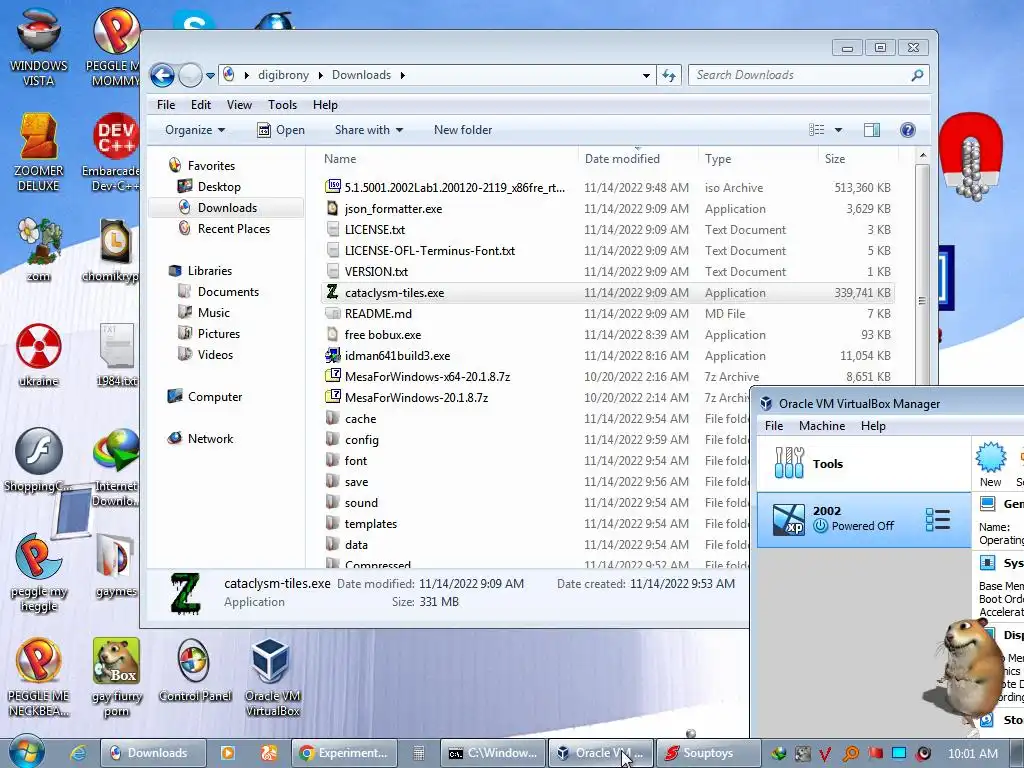Sort by Date modified column header
The height and width of the screenshot is (768, 1024).
638,159
